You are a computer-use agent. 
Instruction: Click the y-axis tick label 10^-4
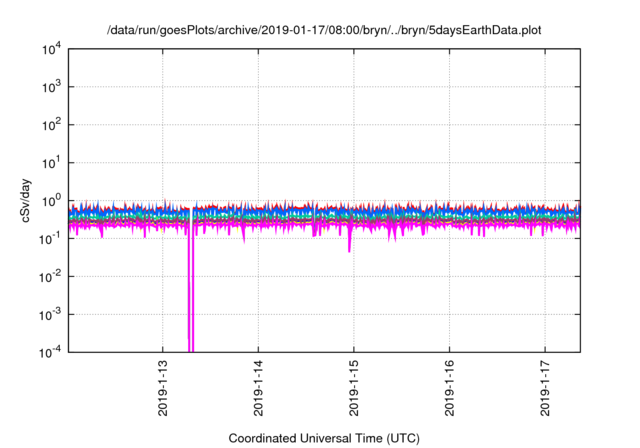pyautogui.click(x=50, y=352)
